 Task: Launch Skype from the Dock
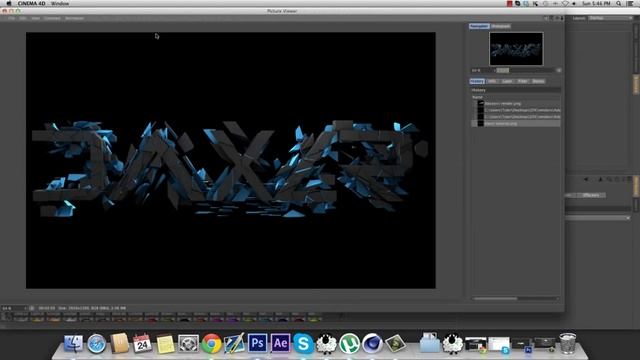click(303, 344)
